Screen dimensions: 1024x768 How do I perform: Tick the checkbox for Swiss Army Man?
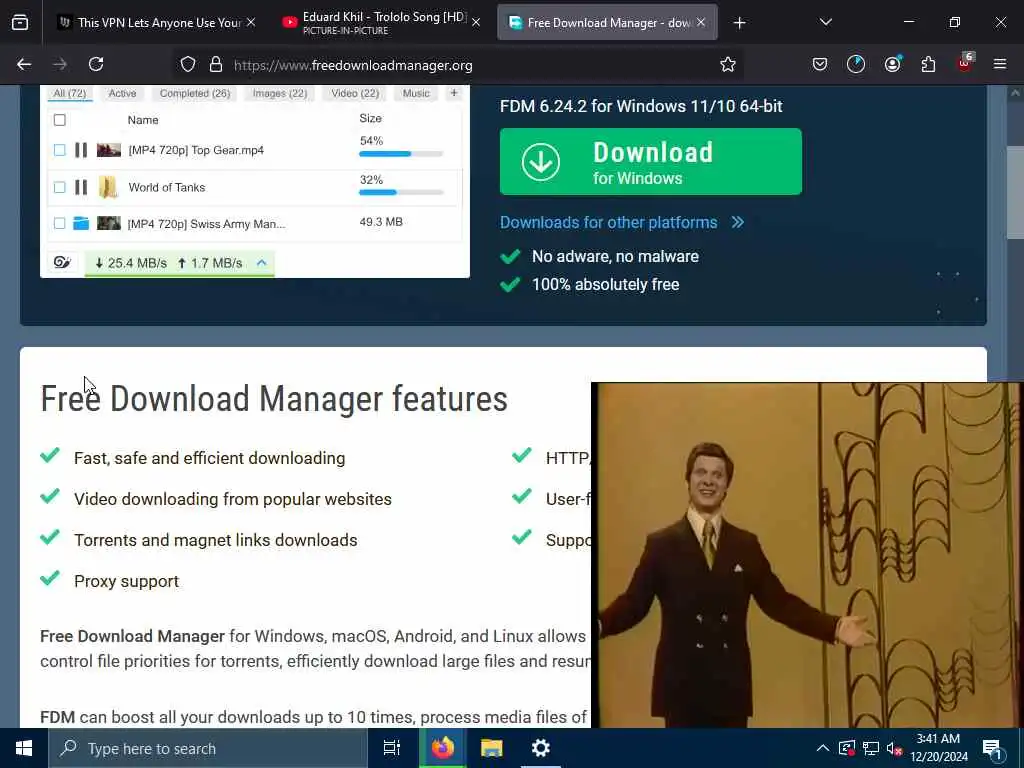(59, 223)
